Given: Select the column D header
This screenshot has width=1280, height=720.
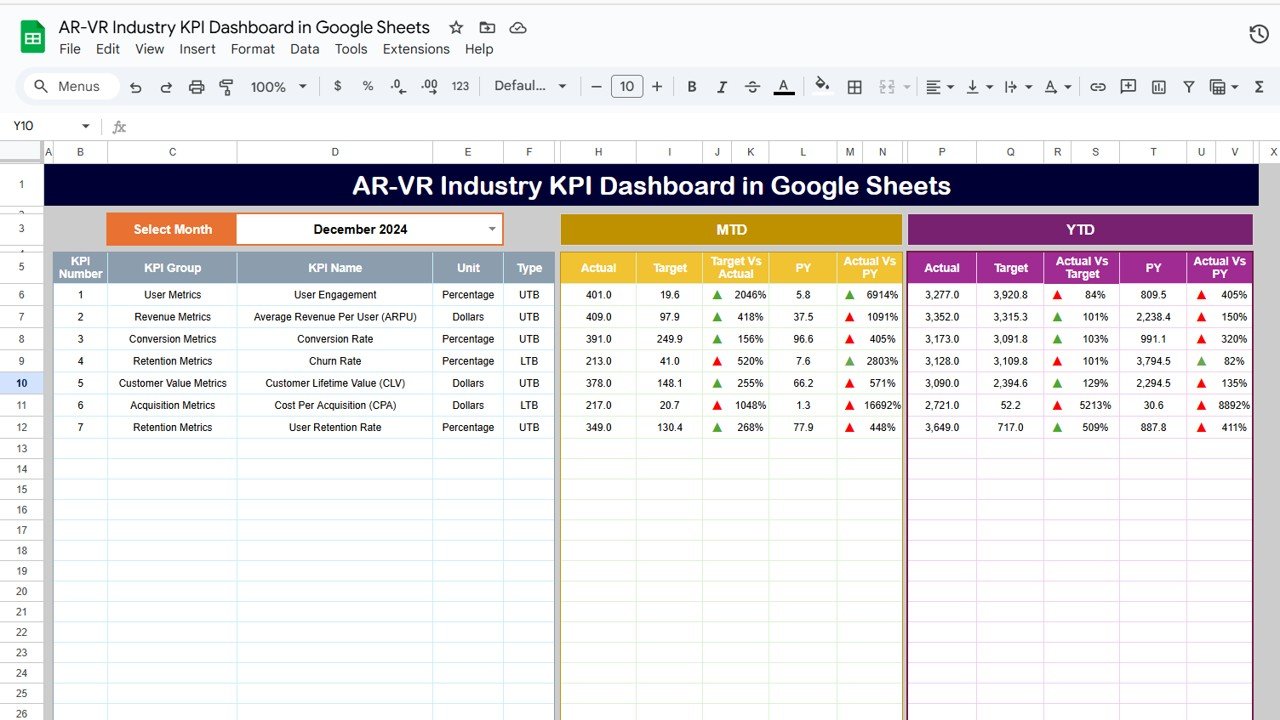Looking at the screenshot, I should tap(335, 152).
